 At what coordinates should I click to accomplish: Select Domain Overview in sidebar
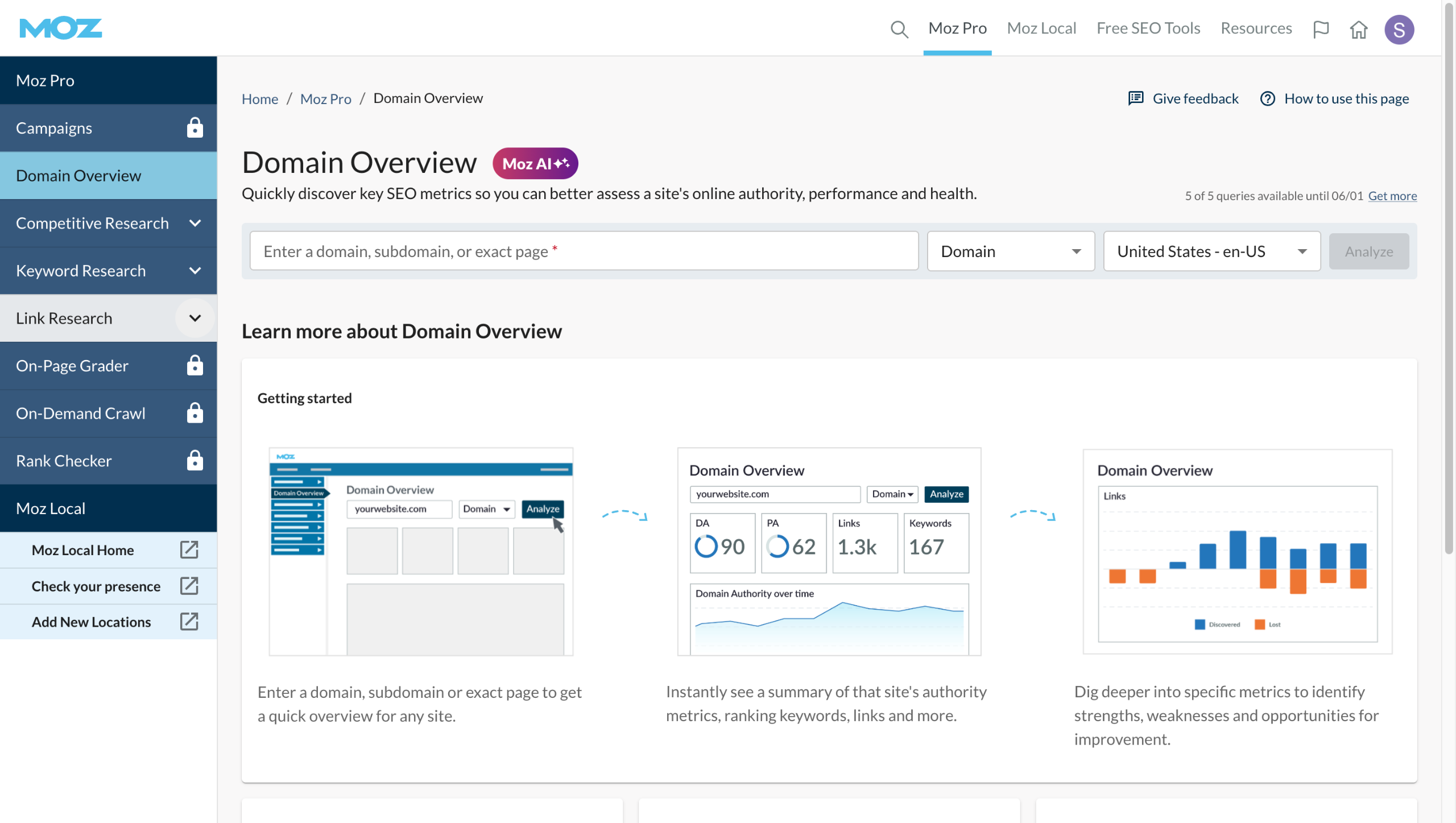[x=108, y=176]
